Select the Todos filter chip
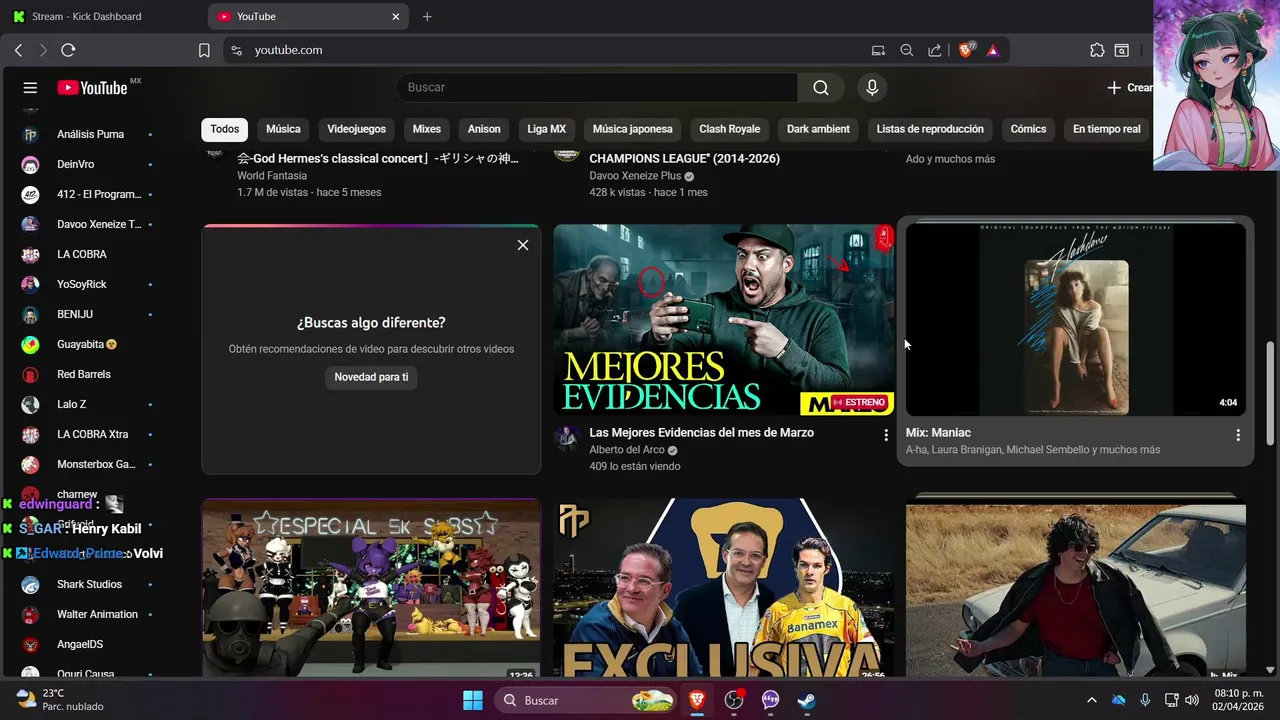The width and height of the screenshot is (1280, 720). [x=225, y=129]
